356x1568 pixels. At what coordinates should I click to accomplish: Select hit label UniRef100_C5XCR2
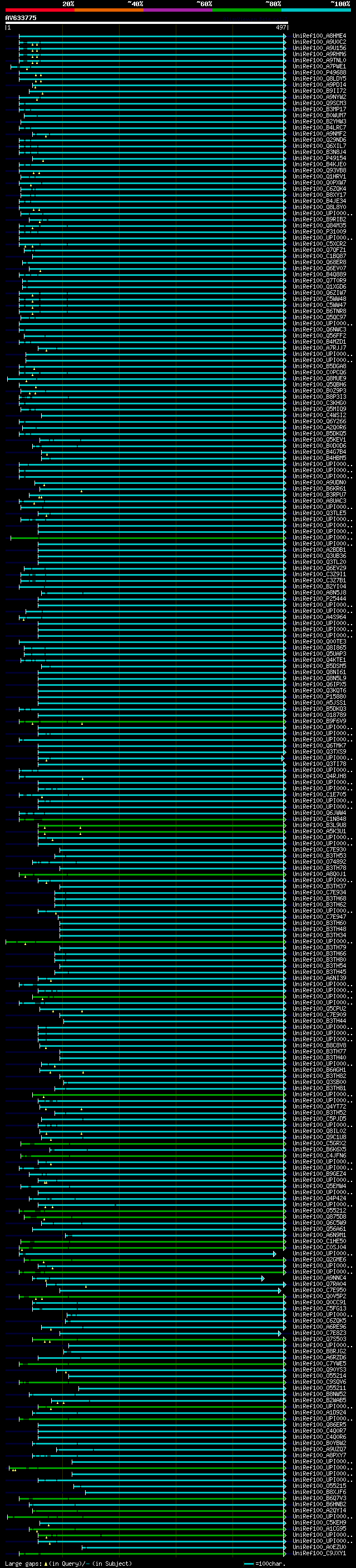click(319, 244)
